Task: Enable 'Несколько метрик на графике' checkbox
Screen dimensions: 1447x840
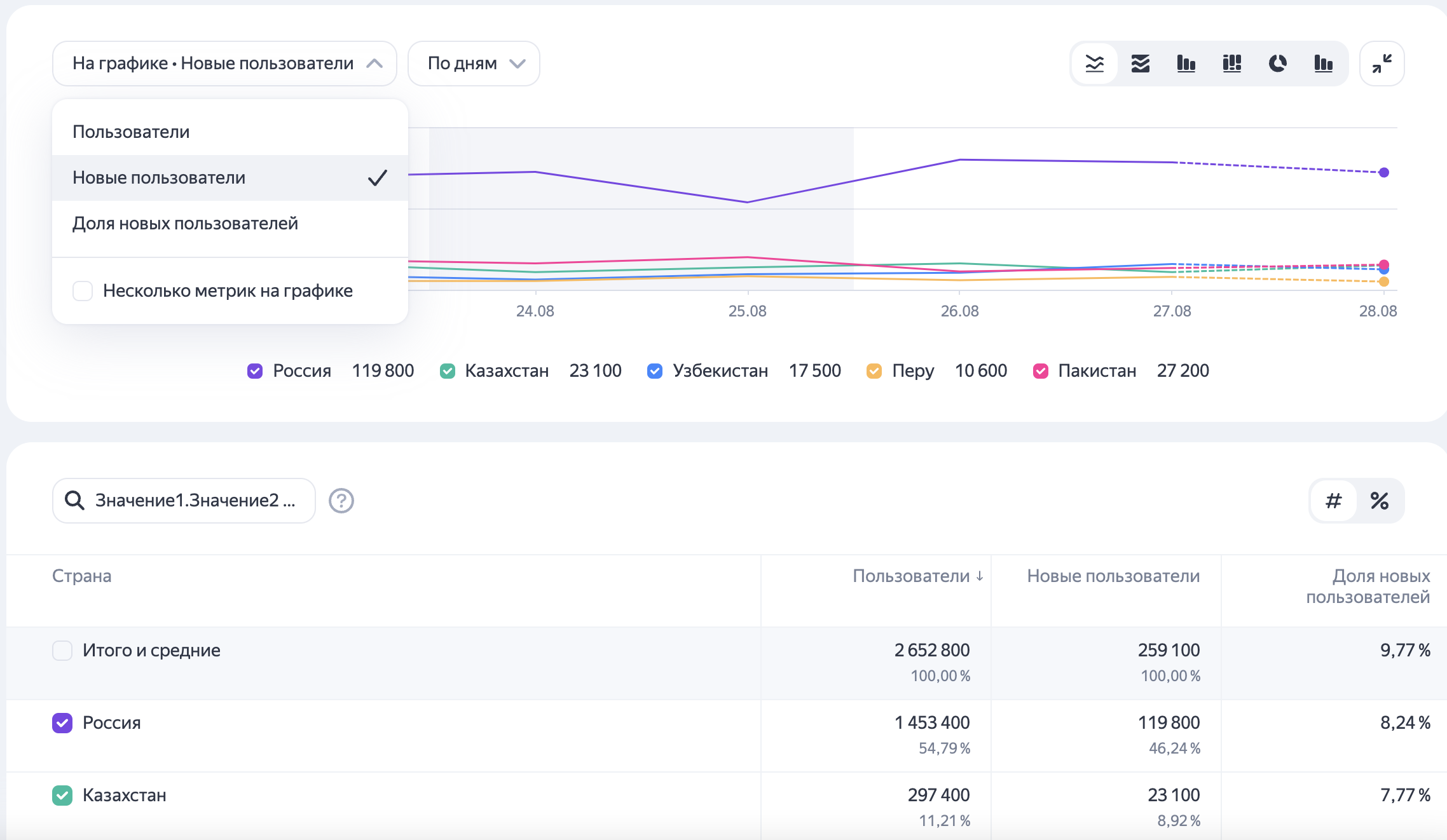Action: pos(83,291)
